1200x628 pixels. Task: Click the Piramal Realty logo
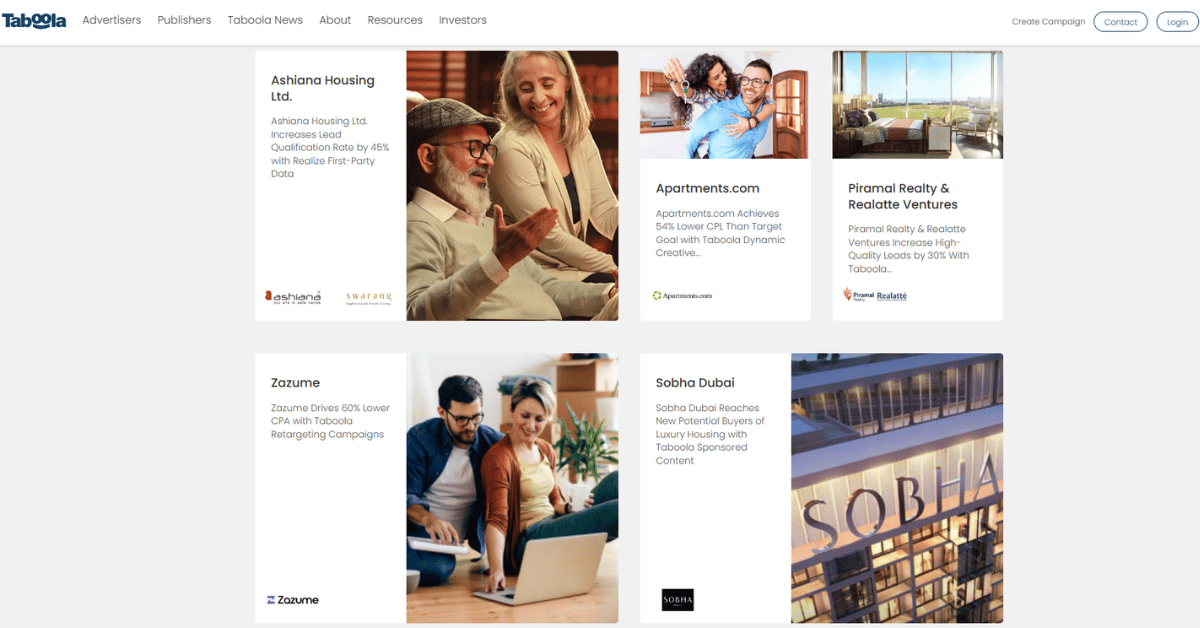858,295
